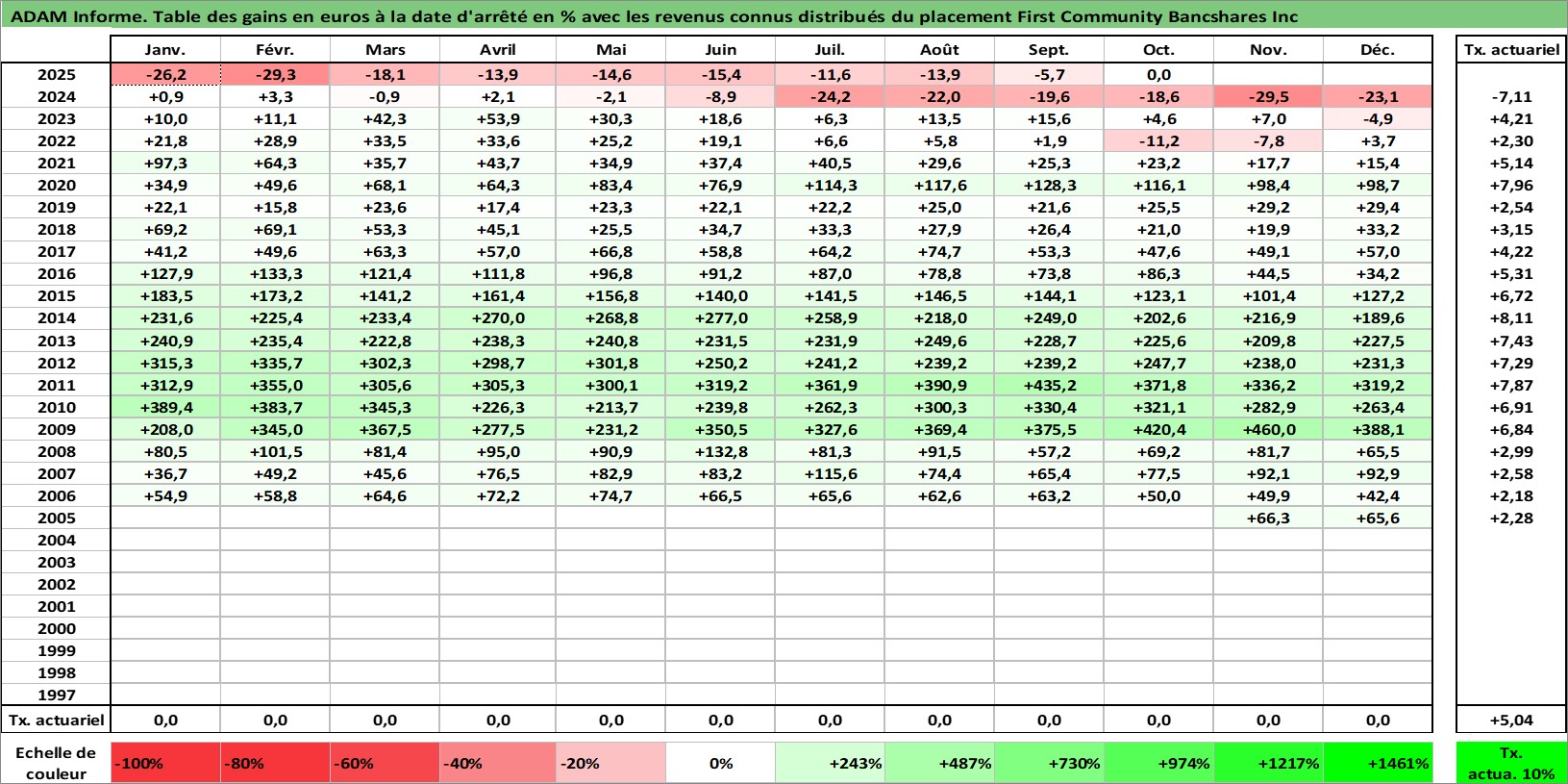Click the Oct. column header
The height and width of the screenshot is (784, 1568).
tap(1158, 50)
